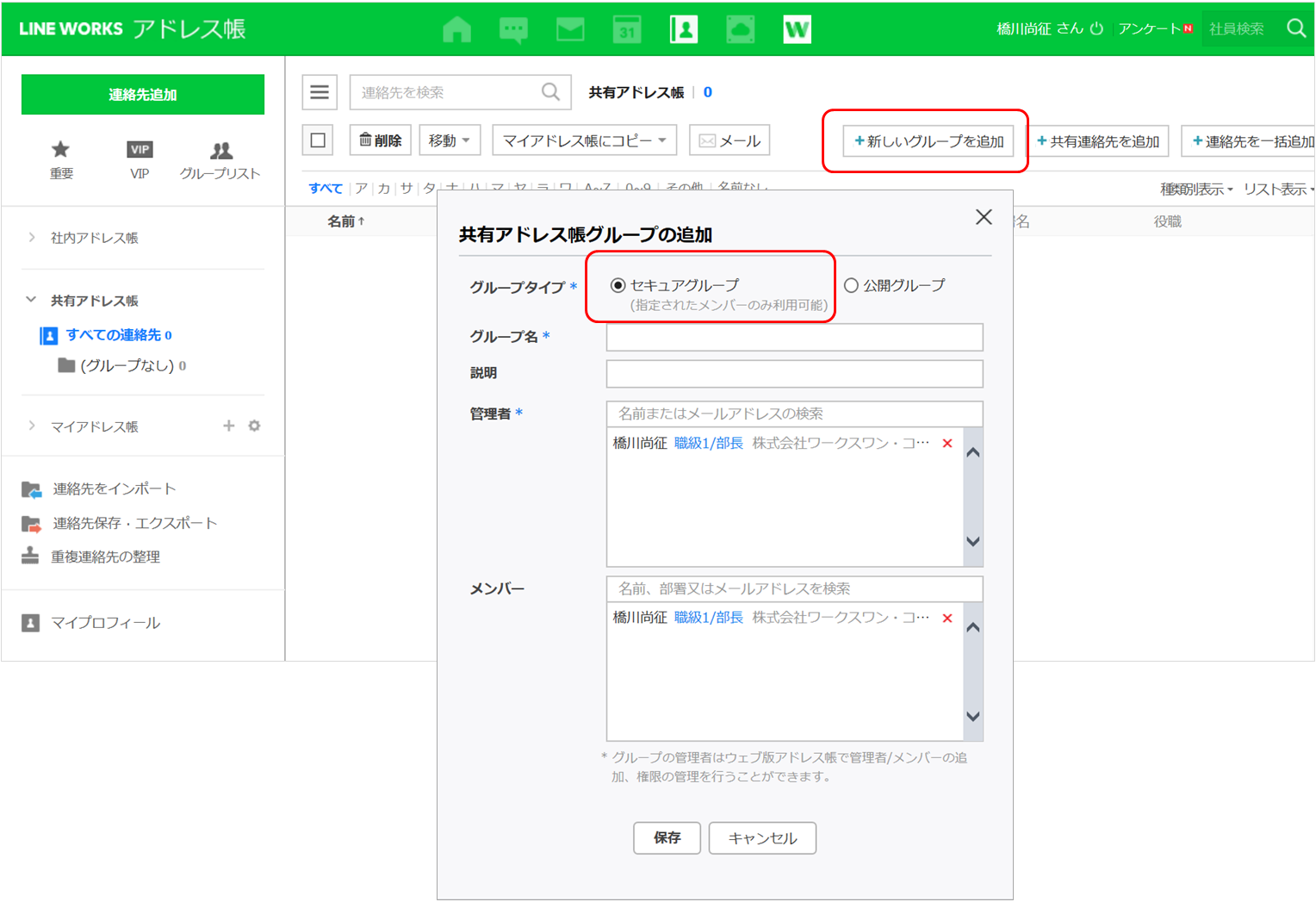Open the Group List icon
1316x902 pixels.
point(220,151)
